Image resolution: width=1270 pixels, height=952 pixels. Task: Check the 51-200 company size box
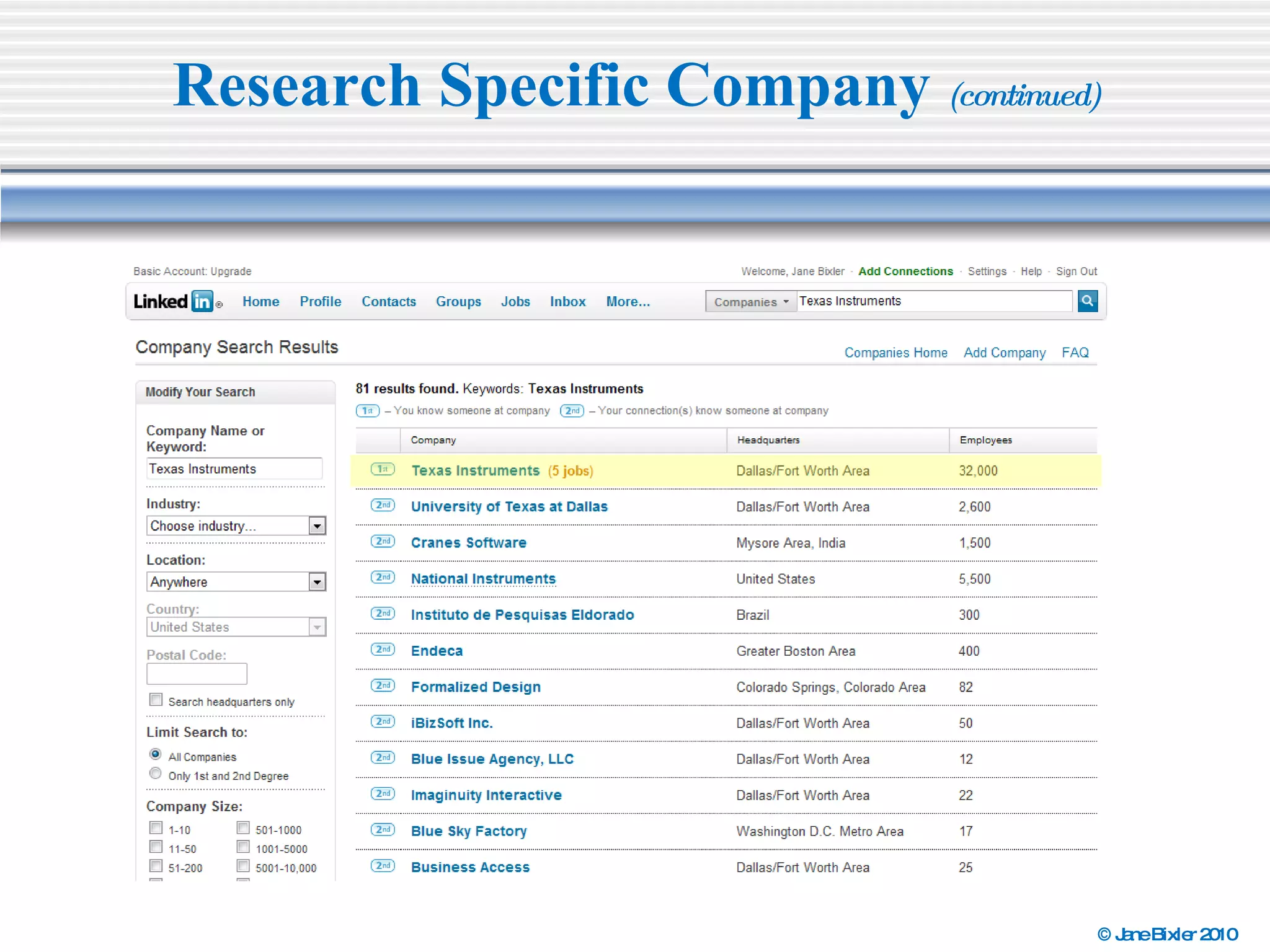point(156,866)
